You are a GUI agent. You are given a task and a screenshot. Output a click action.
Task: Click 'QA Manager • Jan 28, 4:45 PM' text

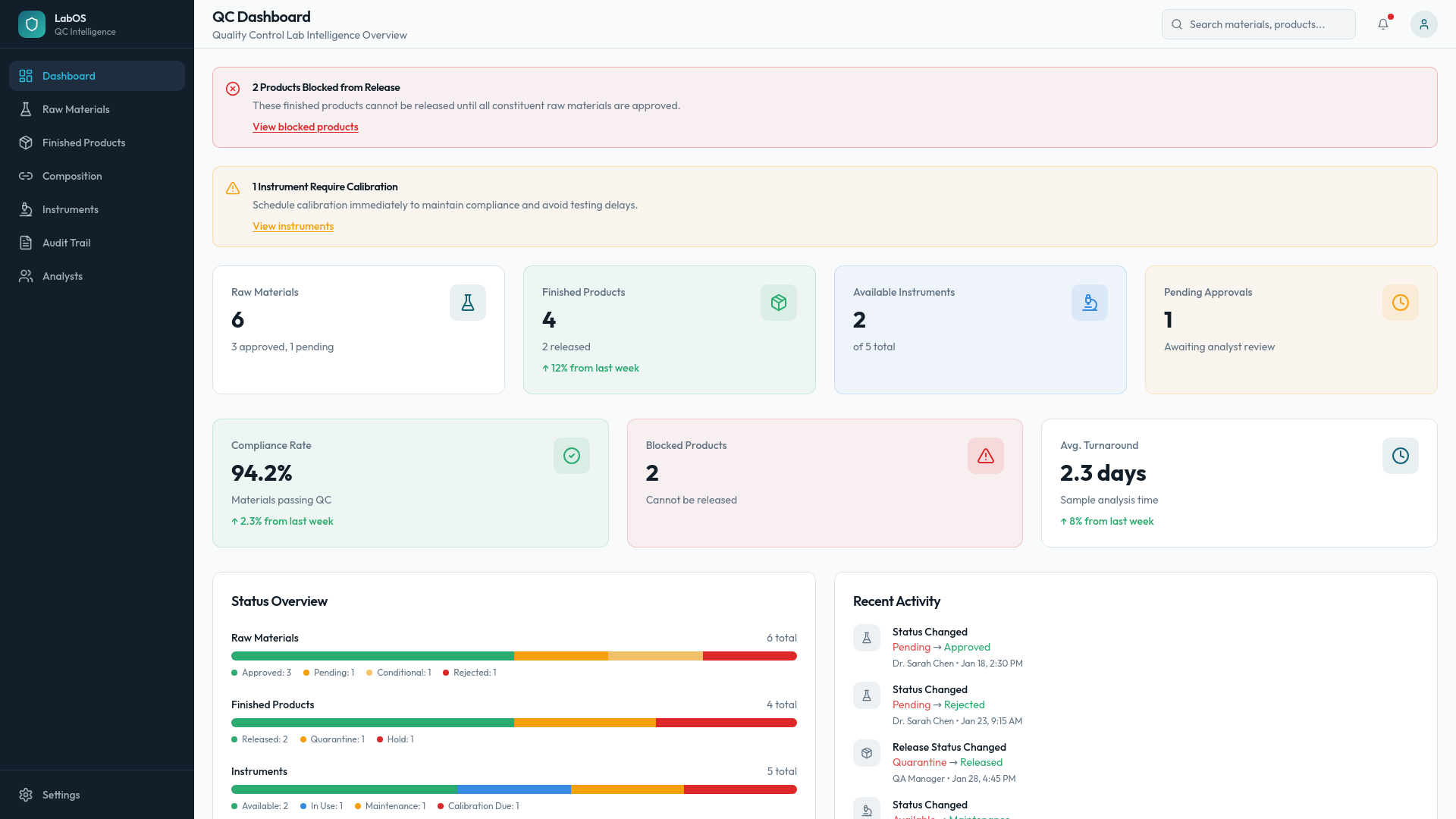tap(954, 779)
